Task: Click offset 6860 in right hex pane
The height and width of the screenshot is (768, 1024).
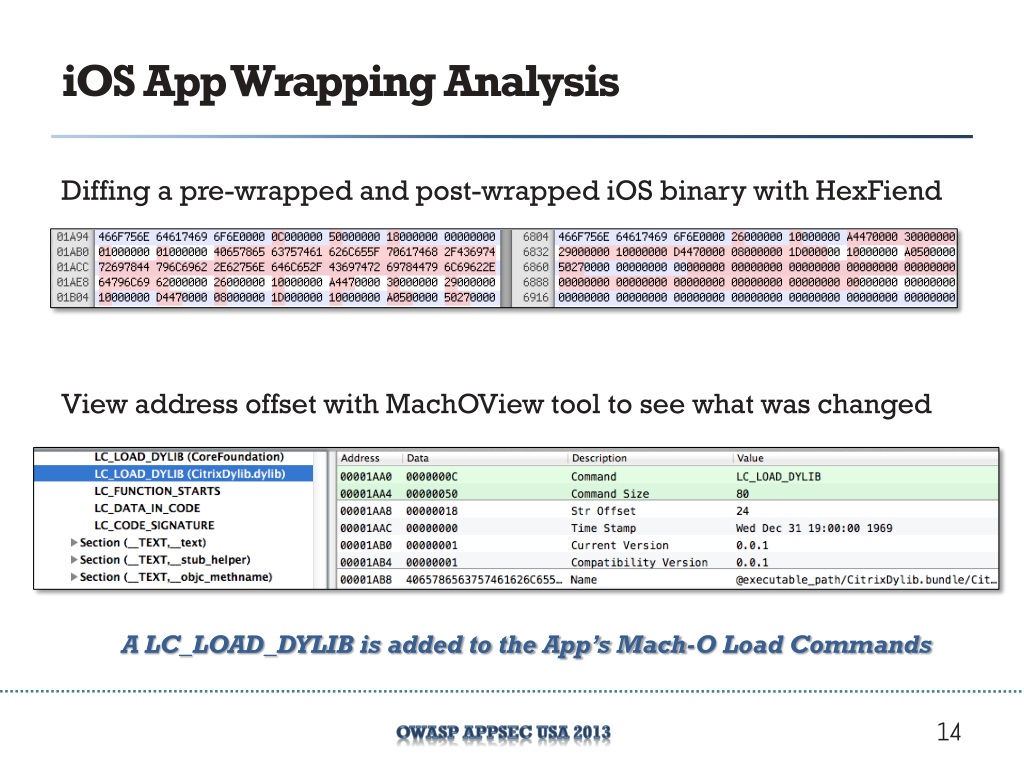Action: 536,267
